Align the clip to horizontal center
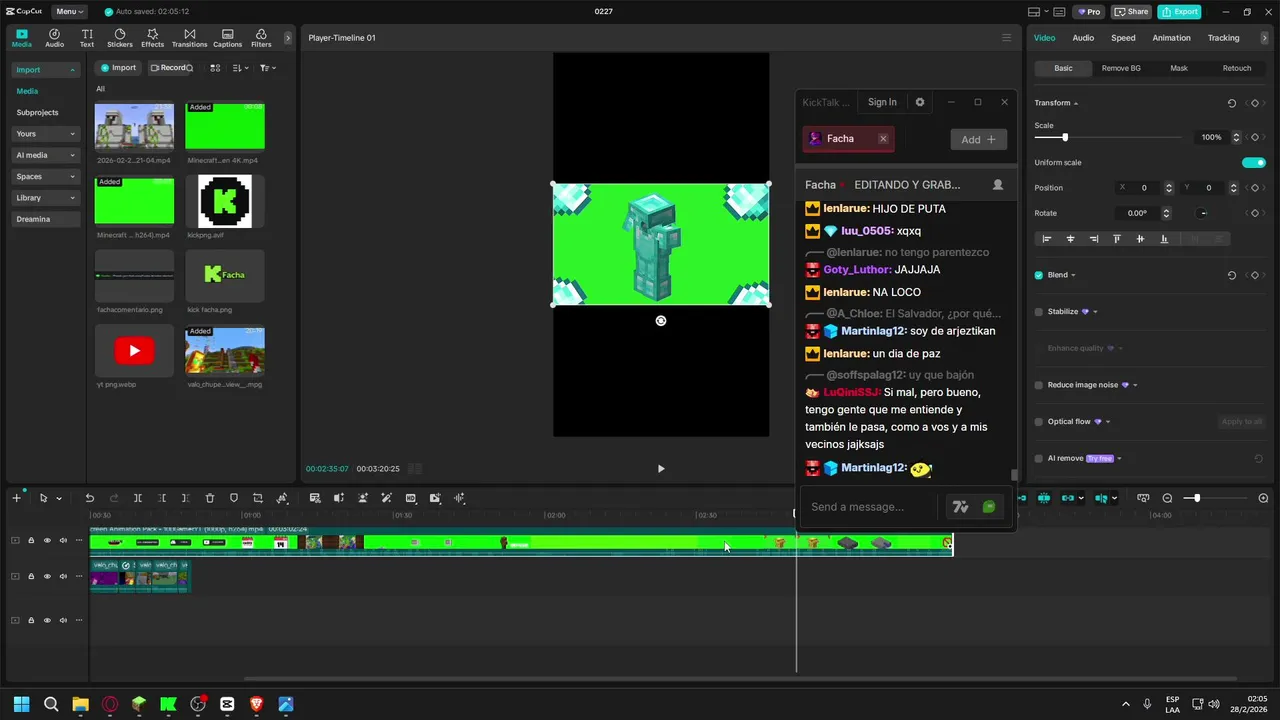 click(x=1070, y=239)
